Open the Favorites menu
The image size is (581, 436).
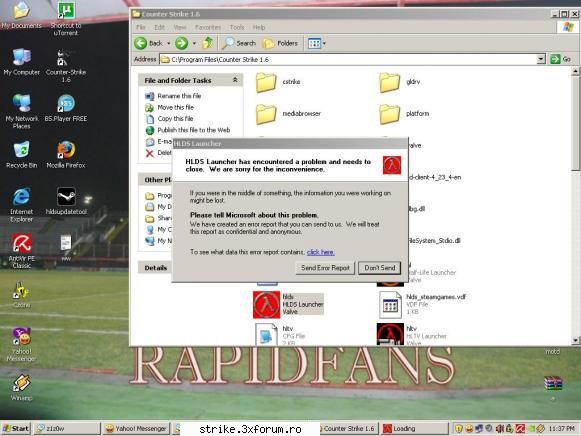coord(208,27)
